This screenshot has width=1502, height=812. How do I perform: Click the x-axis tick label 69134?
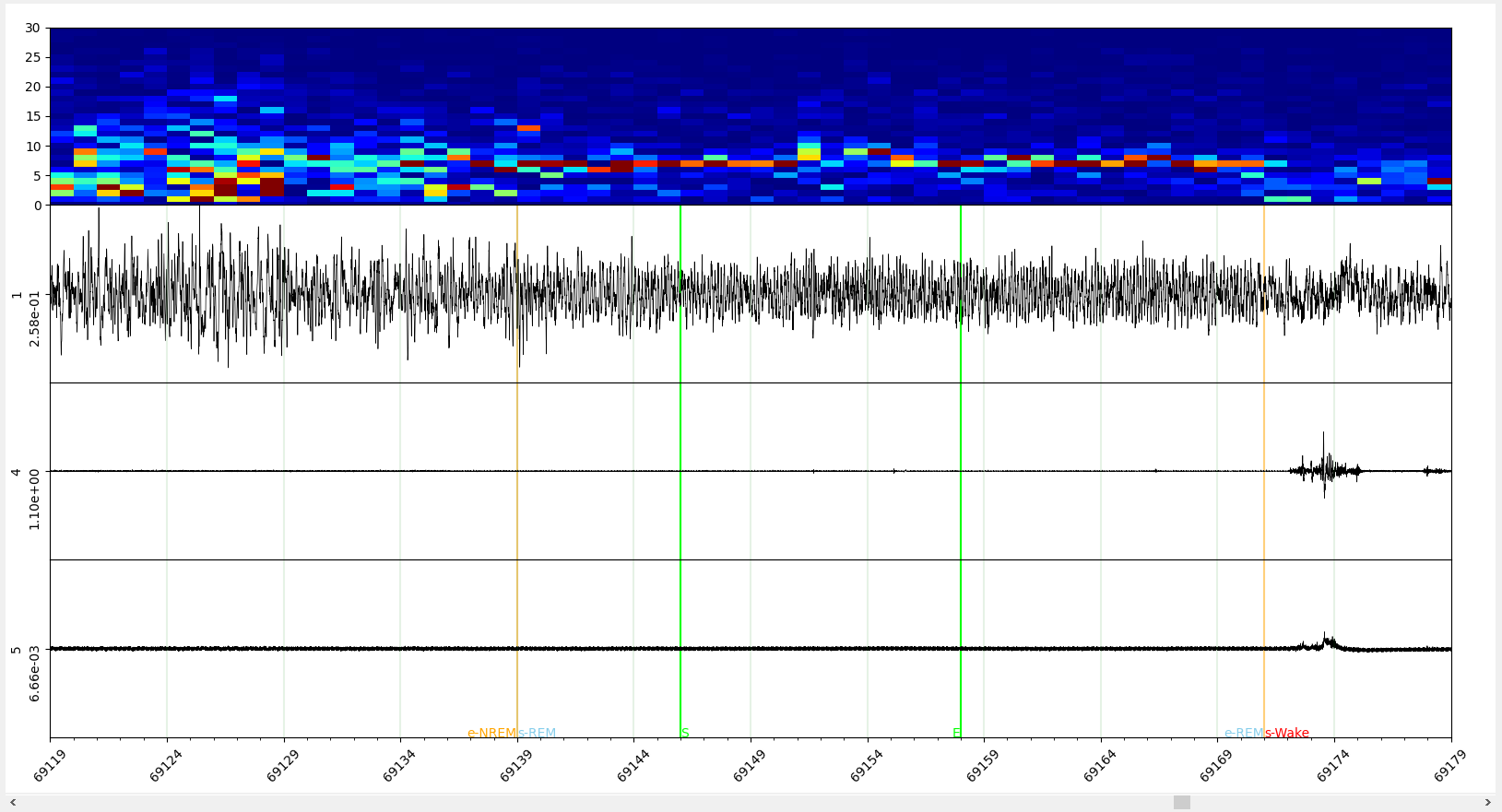(401, 765)
